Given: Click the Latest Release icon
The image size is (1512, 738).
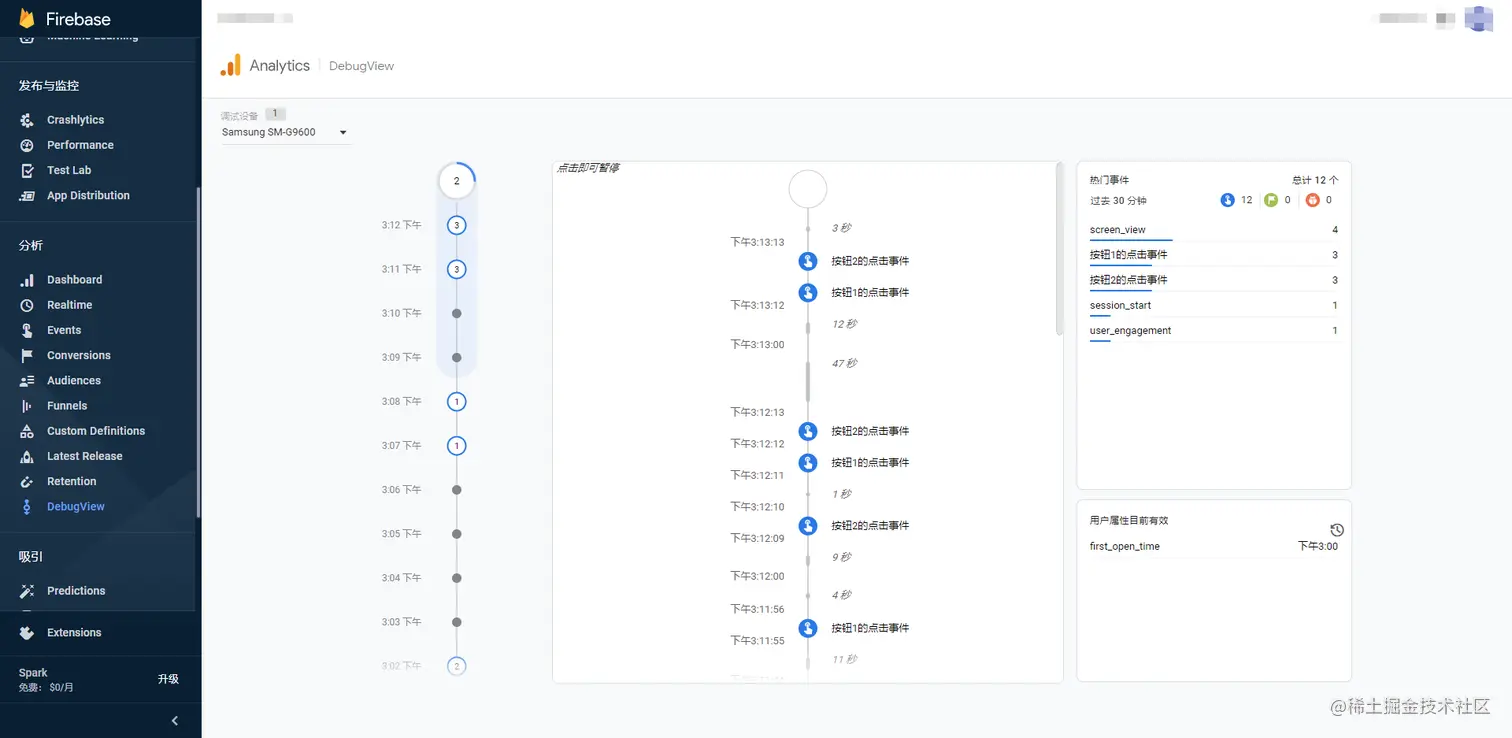Looking at the screenshot, I should coord(27,456).
